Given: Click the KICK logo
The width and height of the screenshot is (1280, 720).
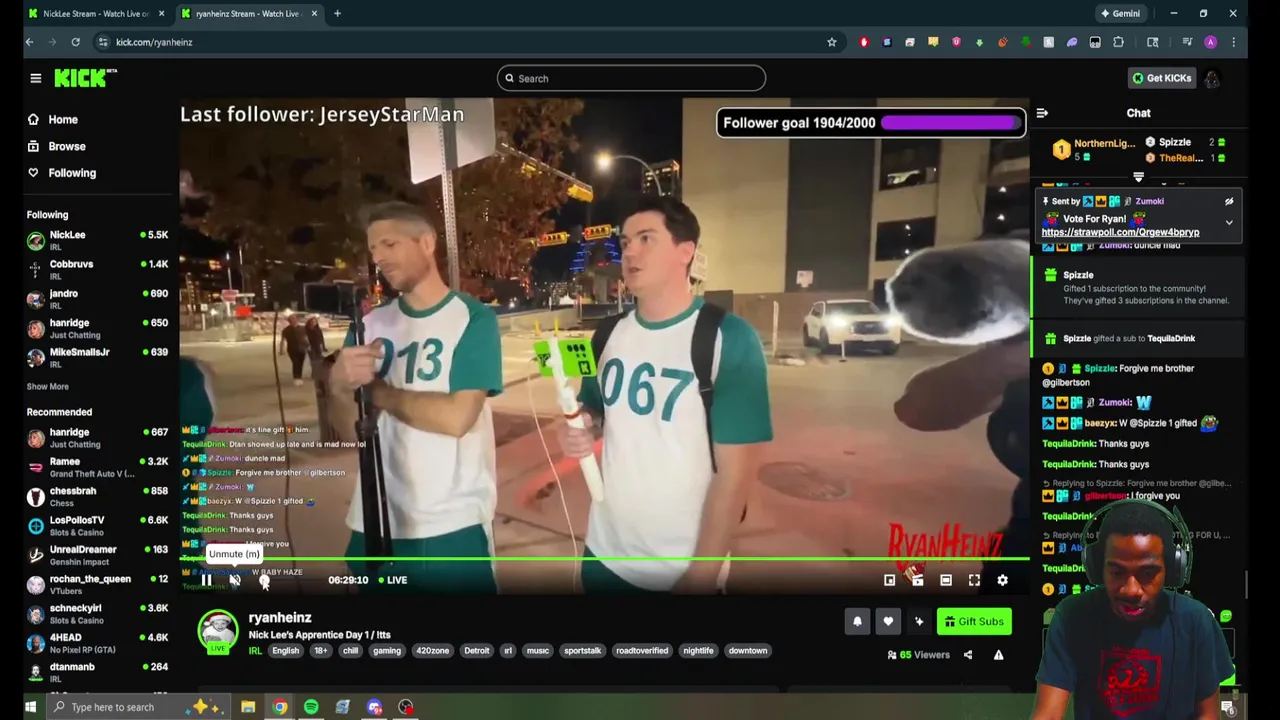Looking at the screenshot, I should tap(85, 78).
